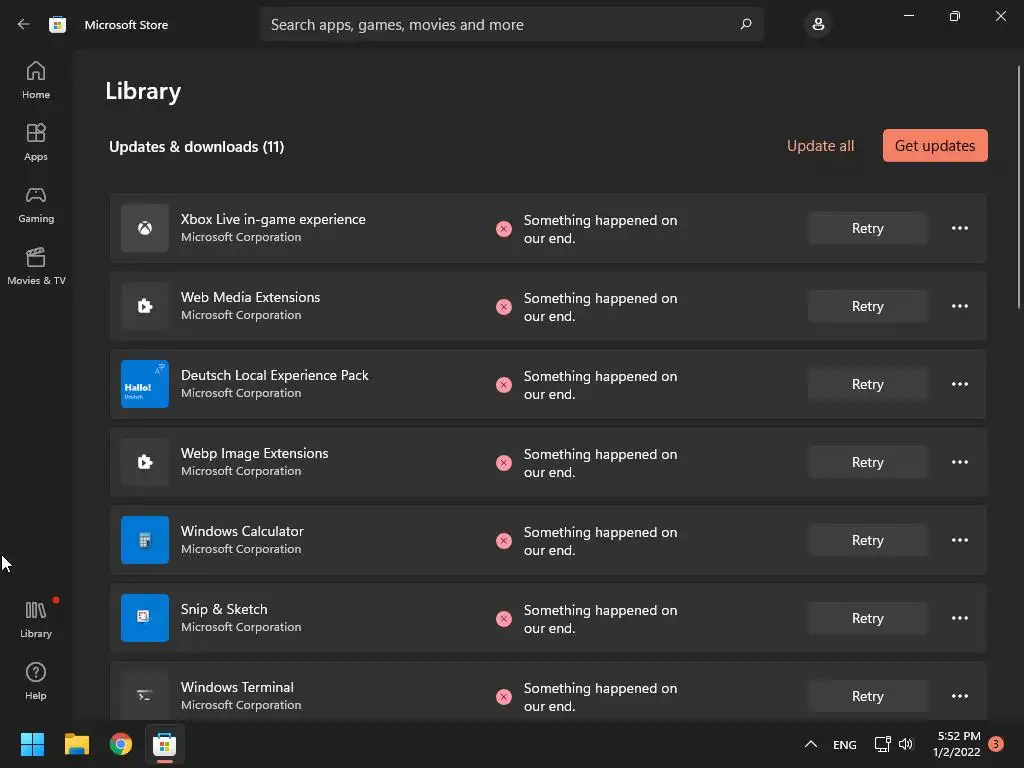The height and width of the screenshot is (768, 1024).
Task: Click the Snip & Sketch app icon
Action: pos(145,618)
